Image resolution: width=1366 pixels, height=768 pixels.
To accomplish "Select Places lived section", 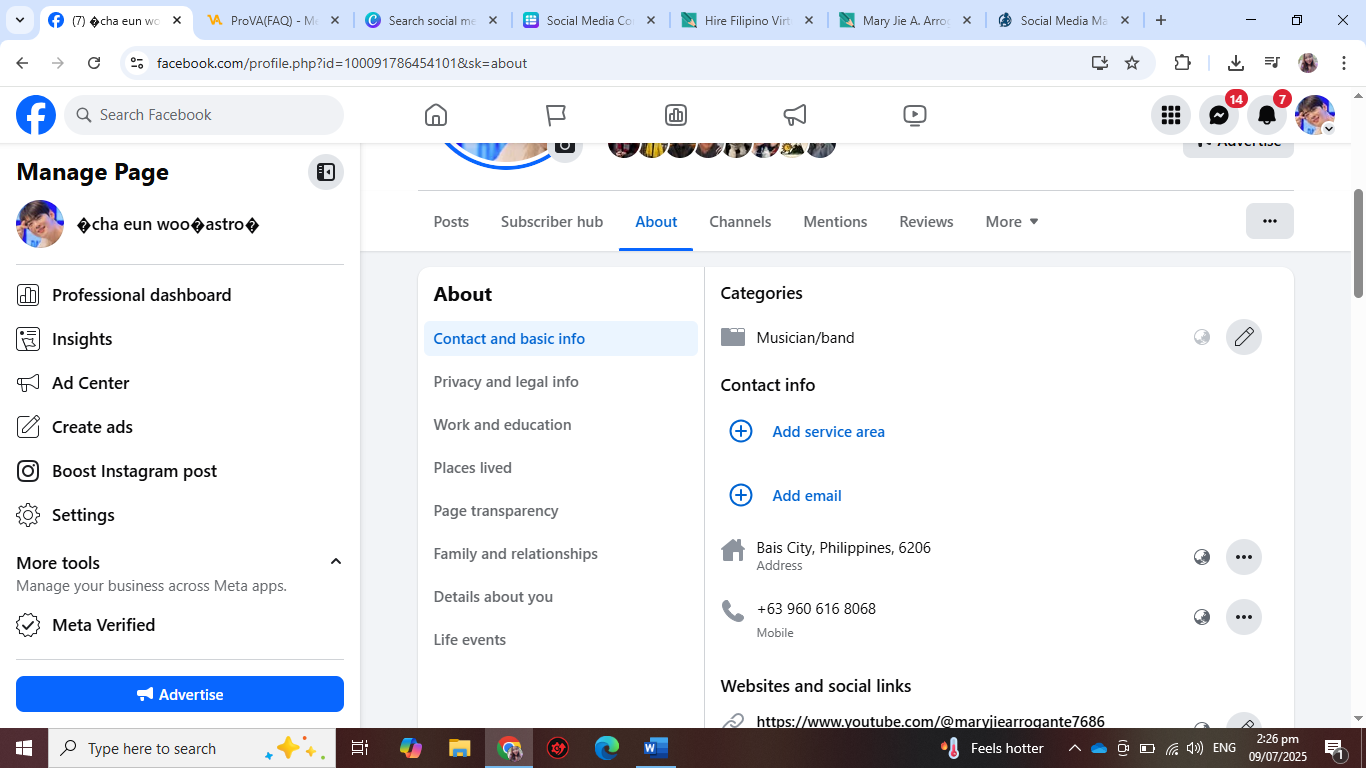I will [x=561, y=468].
